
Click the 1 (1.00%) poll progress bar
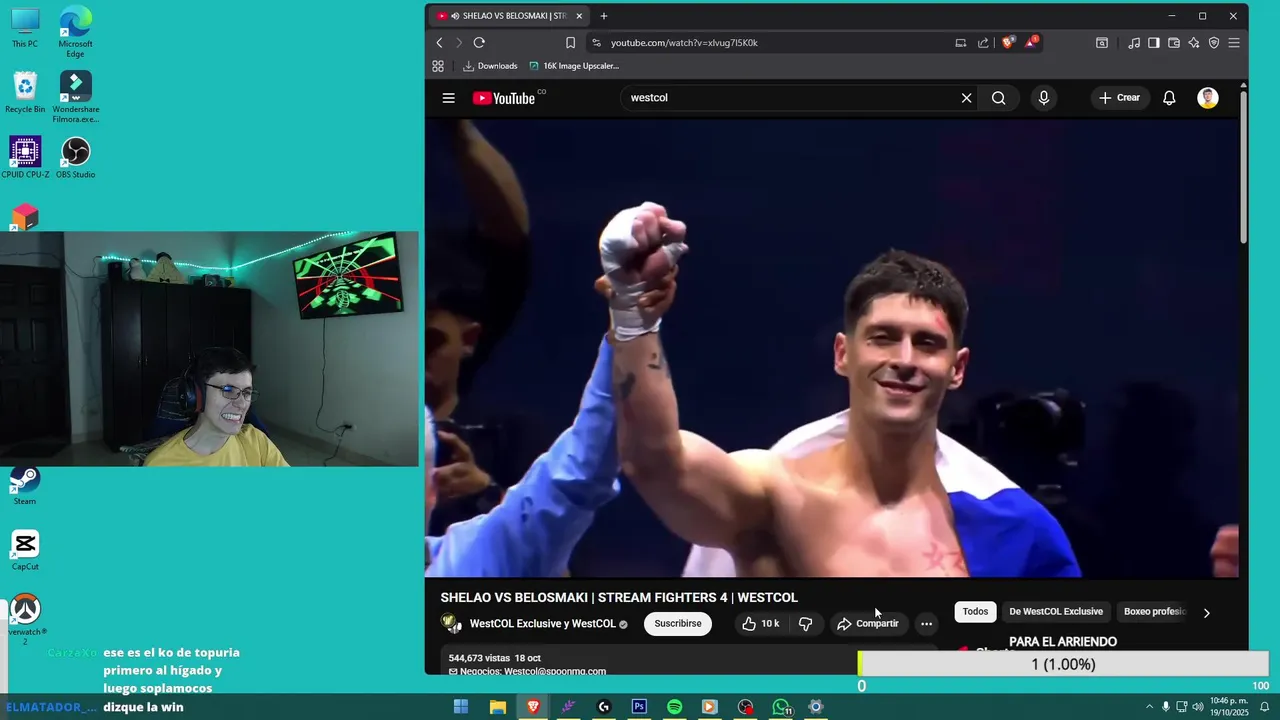(x=1063, y=664)
